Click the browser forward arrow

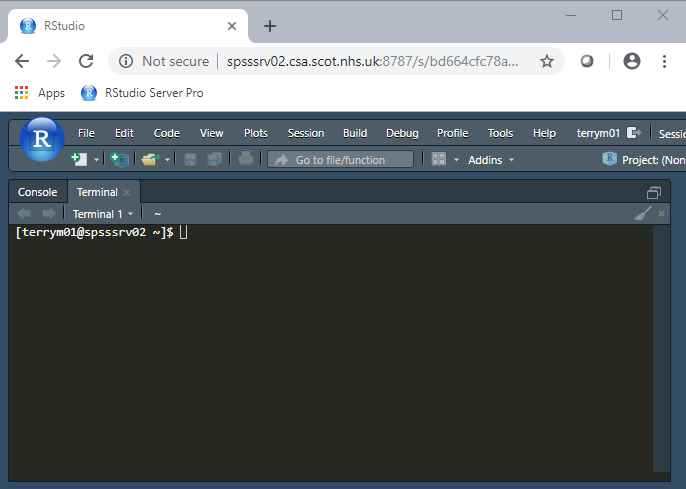pyautogui.click(x=54, y=61)
